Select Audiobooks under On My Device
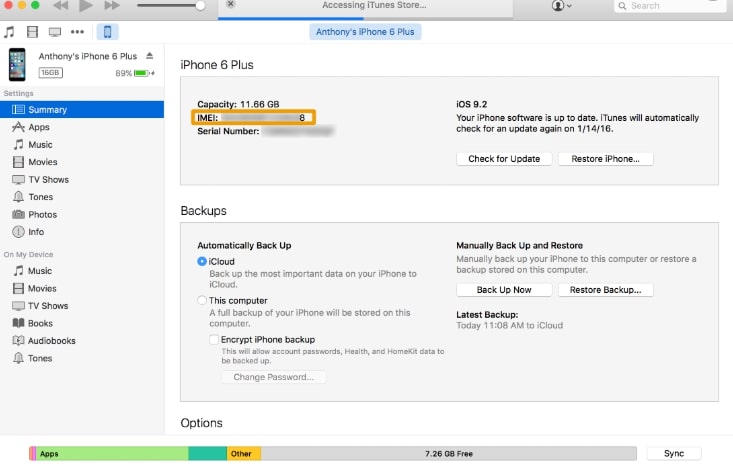The image size is (733, 467). (51, 341)
